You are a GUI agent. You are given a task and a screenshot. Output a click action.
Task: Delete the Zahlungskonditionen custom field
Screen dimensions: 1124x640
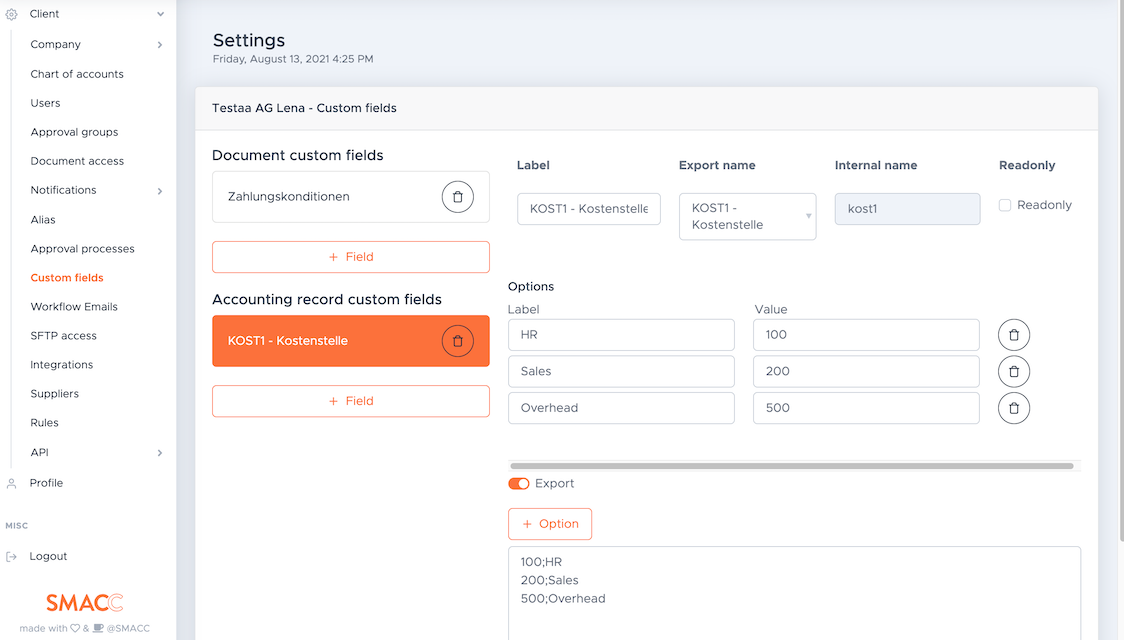(x=457, y=197)
